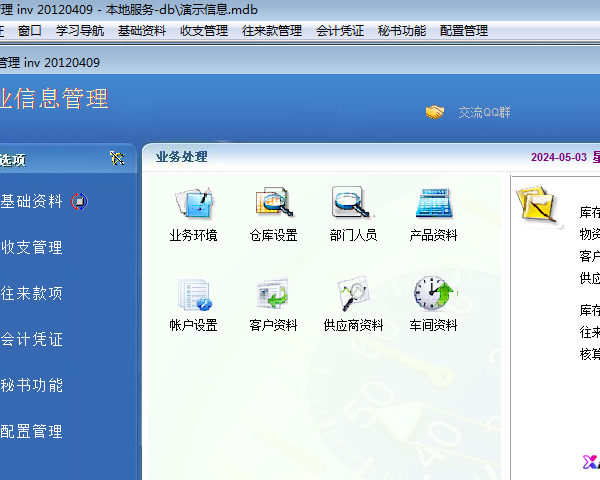
Task: Open 帐户设置 account settings icon
Action: 193,296
